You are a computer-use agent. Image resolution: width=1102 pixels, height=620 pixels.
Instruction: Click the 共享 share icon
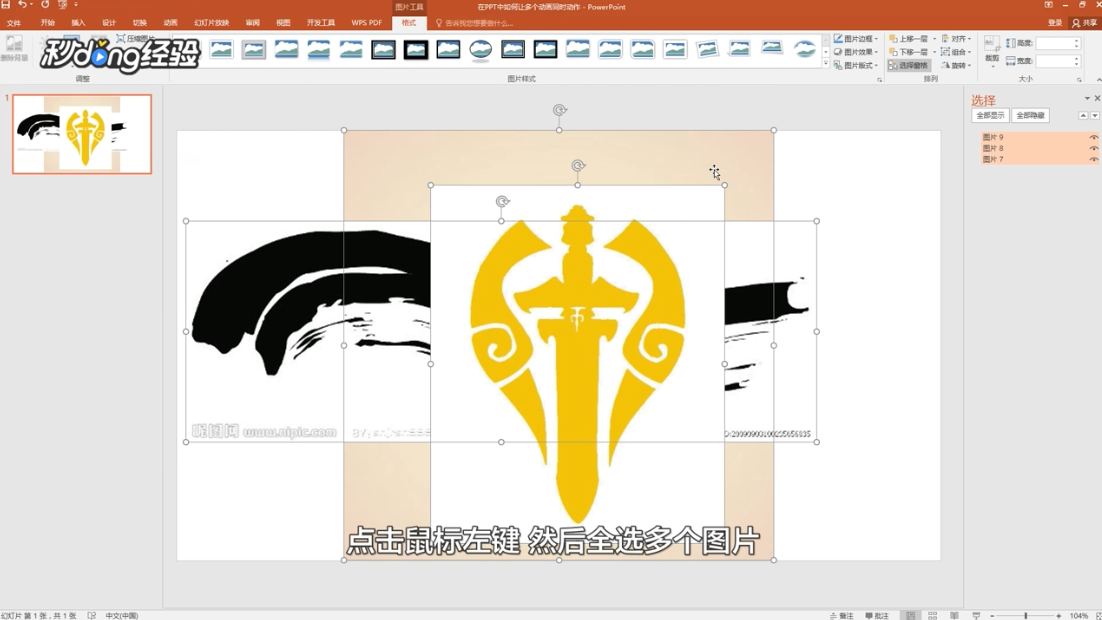pyautogui.click(x=1085, y=23)
